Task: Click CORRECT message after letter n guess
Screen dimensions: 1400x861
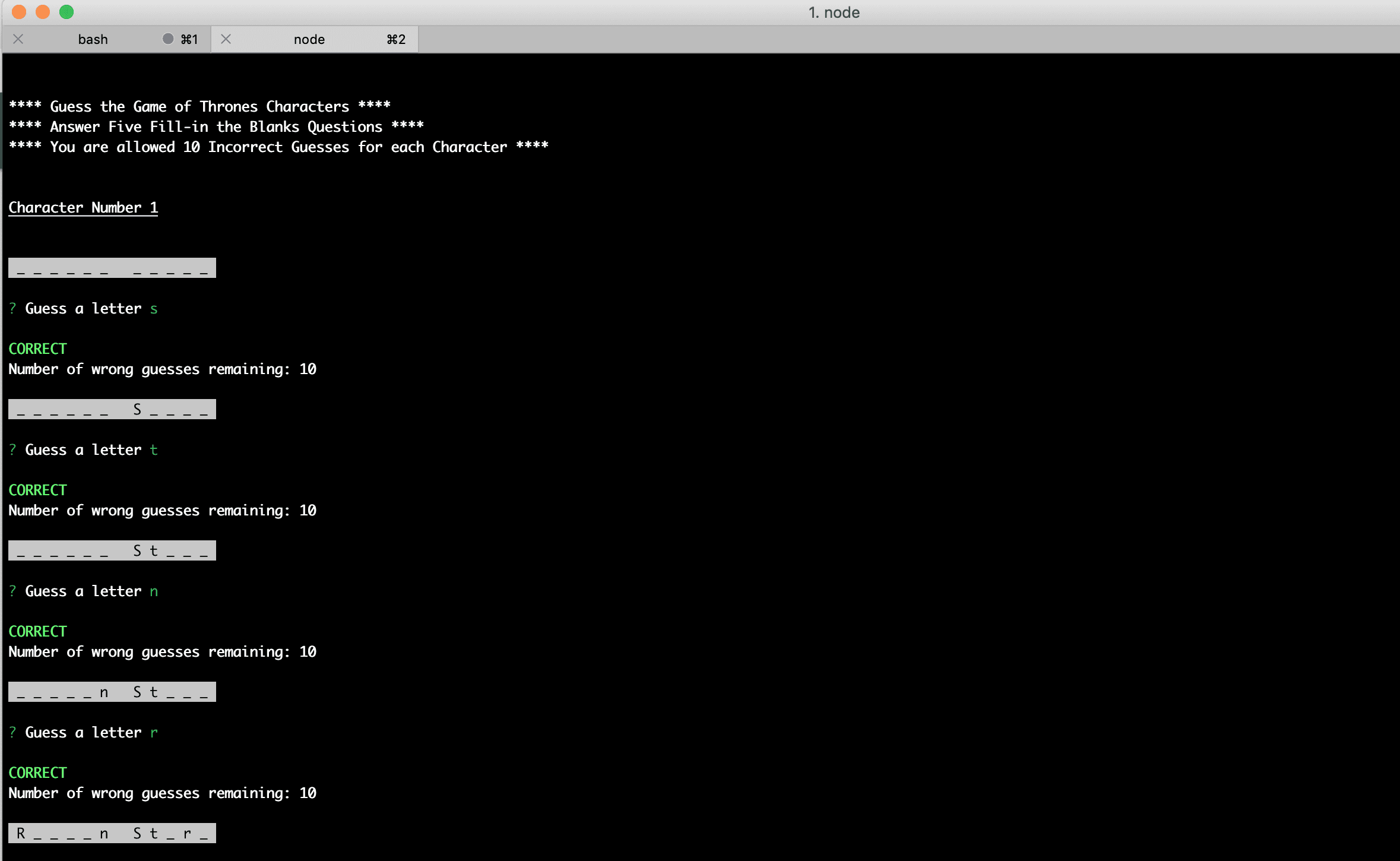Action: 37,631
